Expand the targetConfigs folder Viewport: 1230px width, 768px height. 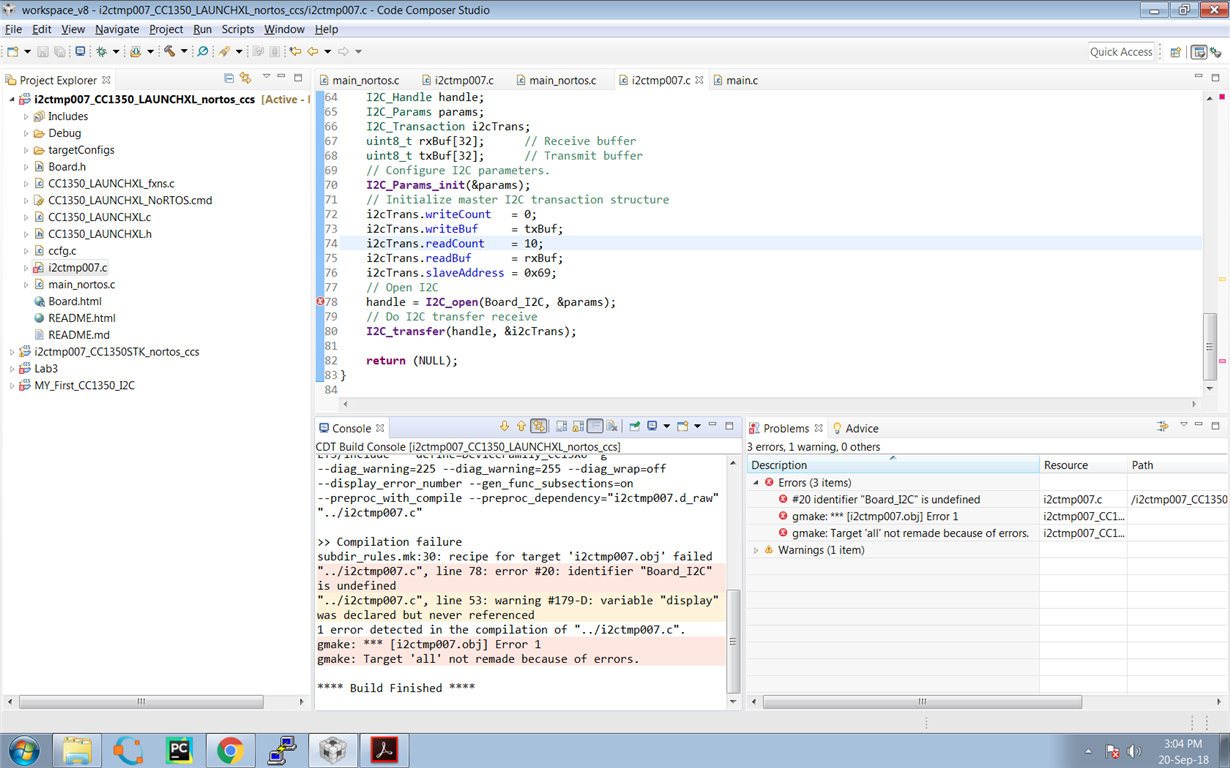(x=27, y=150)
